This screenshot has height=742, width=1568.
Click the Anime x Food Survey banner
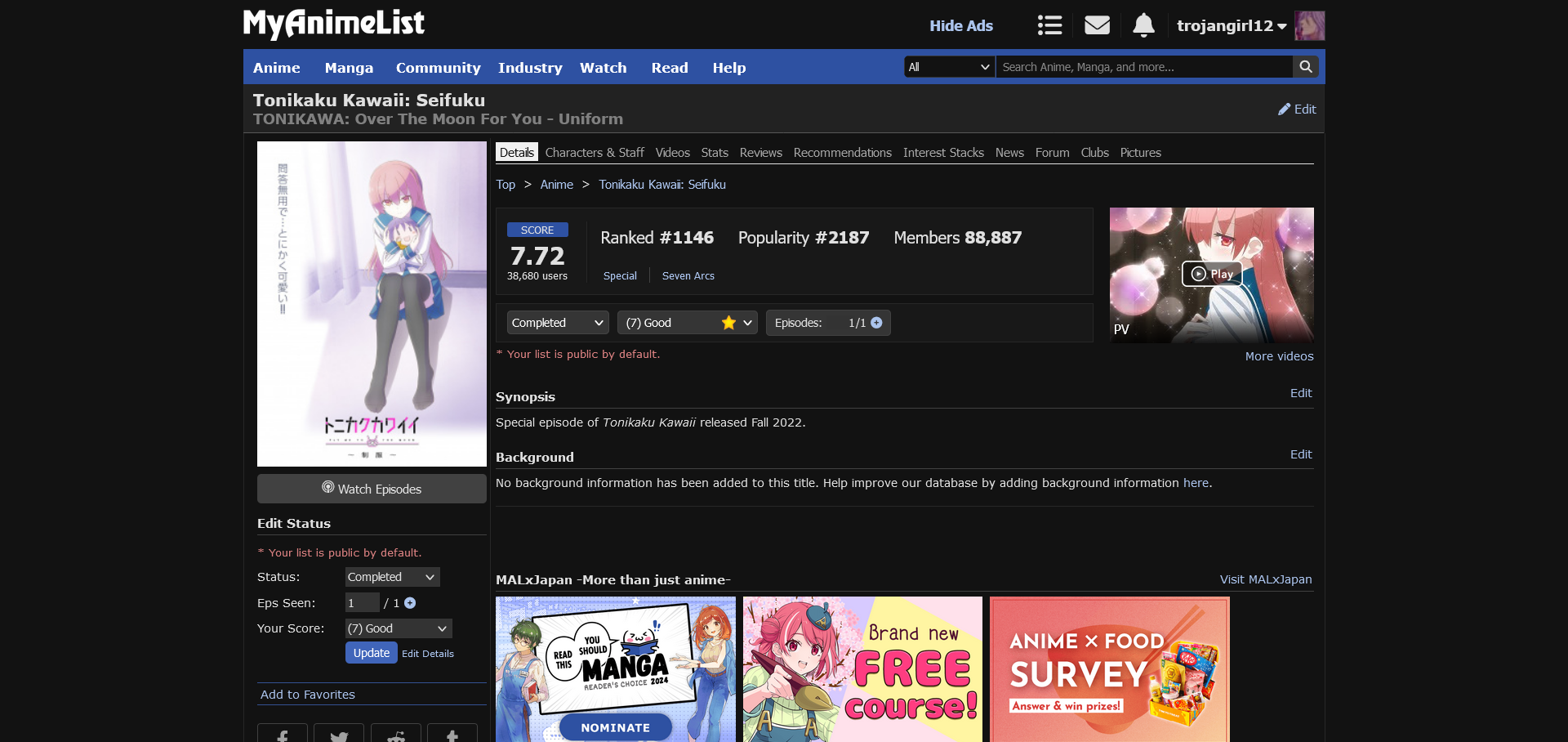(1110, 669)
